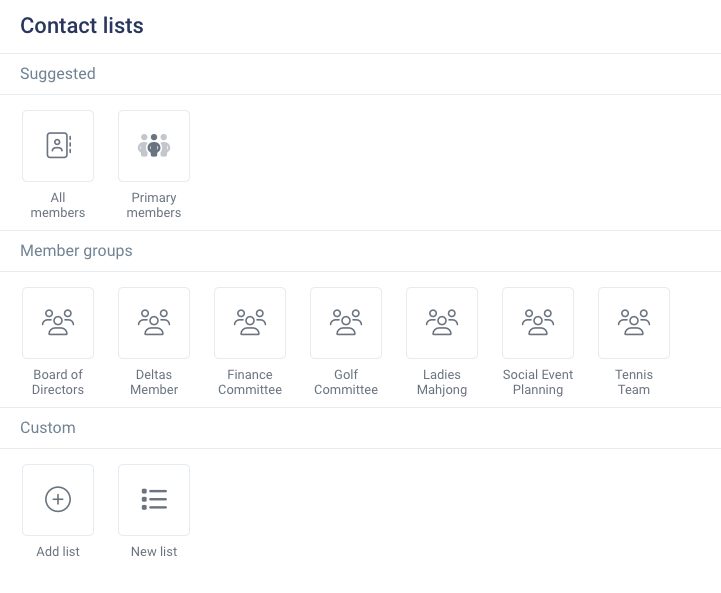Image resolution: width=721 pixels, height=593 pixels.
Task: Click the All members address book icon
Action: 58,146
